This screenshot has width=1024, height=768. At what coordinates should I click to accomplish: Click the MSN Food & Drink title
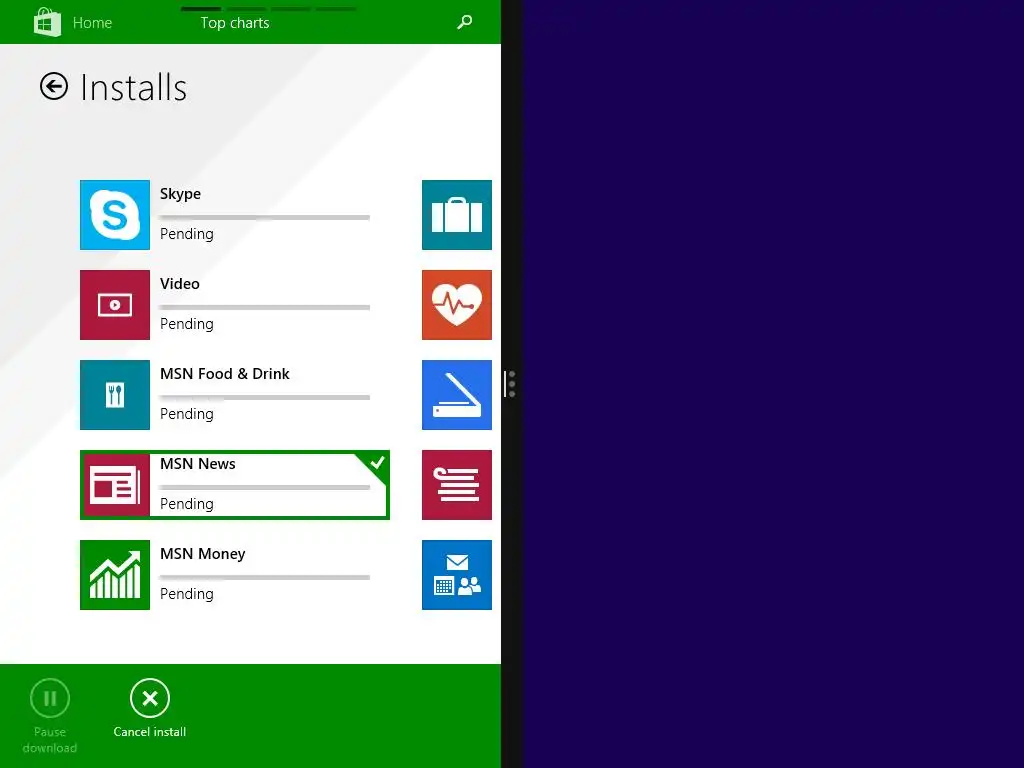click(225, 374)
